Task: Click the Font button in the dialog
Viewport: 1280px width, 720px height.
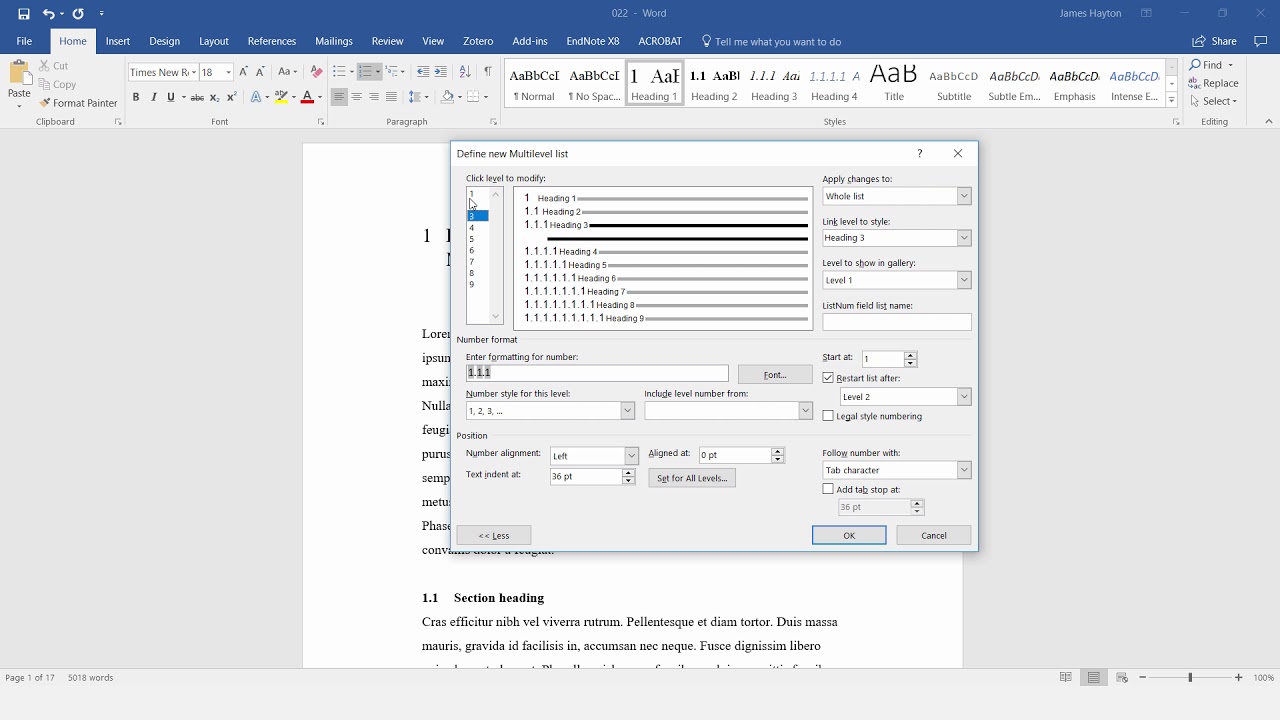Action: pos(775,374)
